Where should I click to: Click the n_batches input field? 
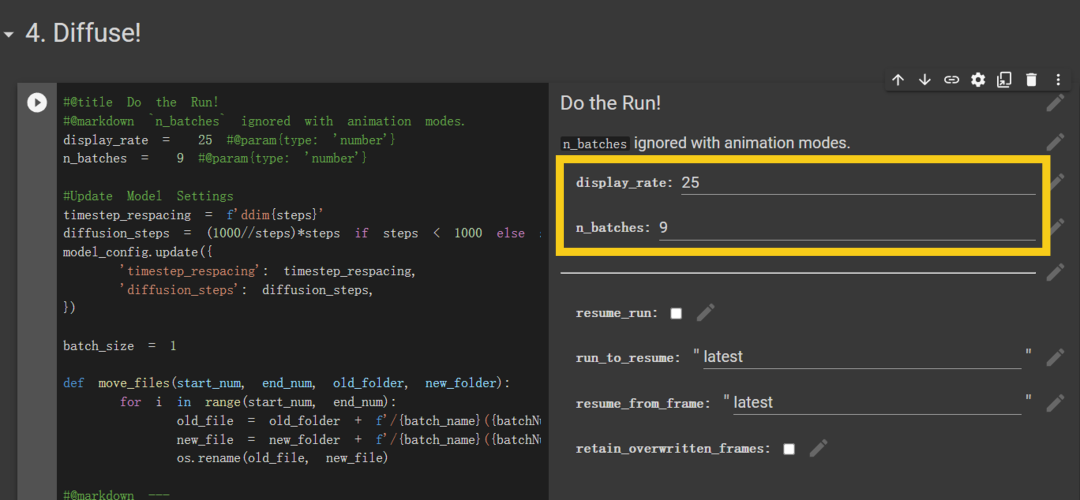tap(845, 228)
